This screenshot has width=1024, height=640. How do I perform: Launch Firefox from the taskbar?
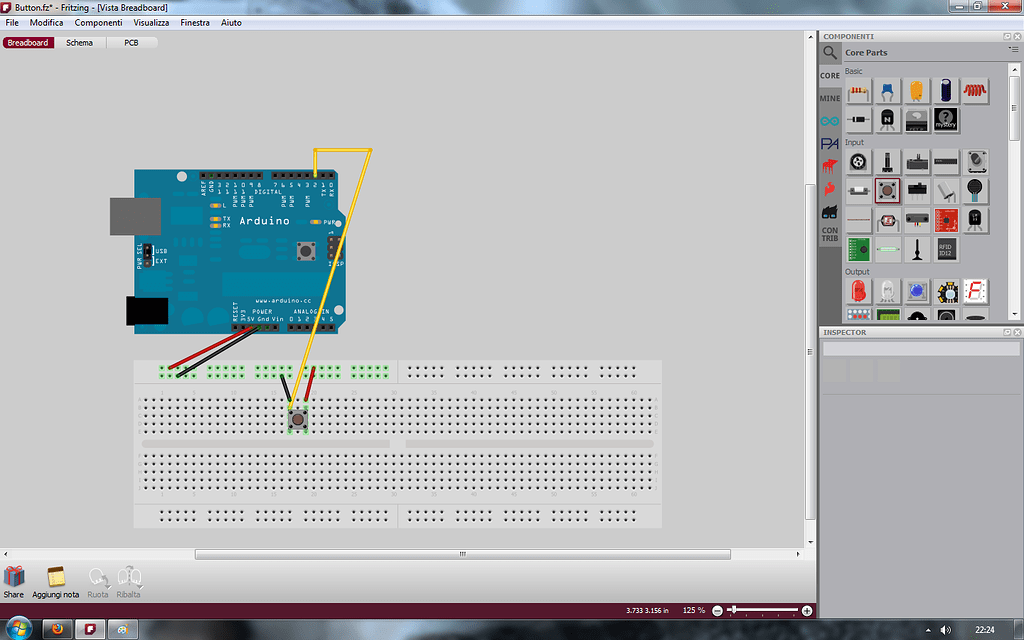[58, 630]
